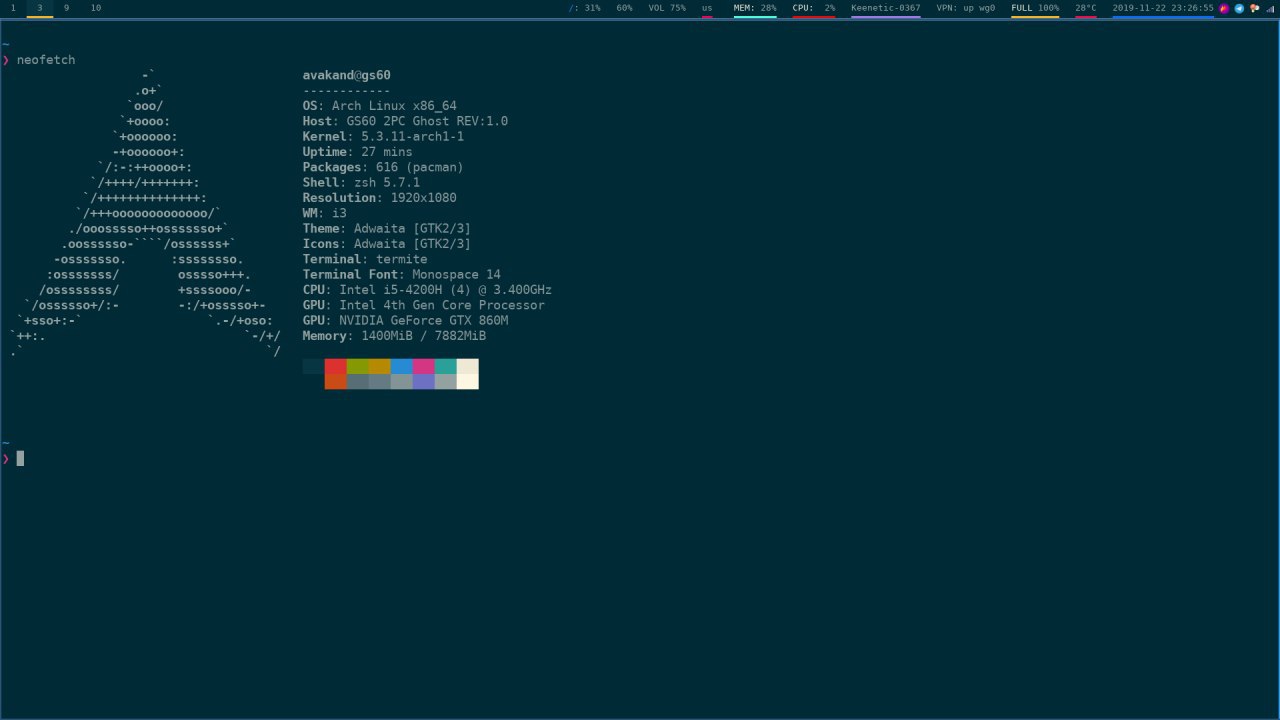This screenshot has width=1280, height=720.
Task: Click the MEM 28% status block
Action: pos(755,8)
